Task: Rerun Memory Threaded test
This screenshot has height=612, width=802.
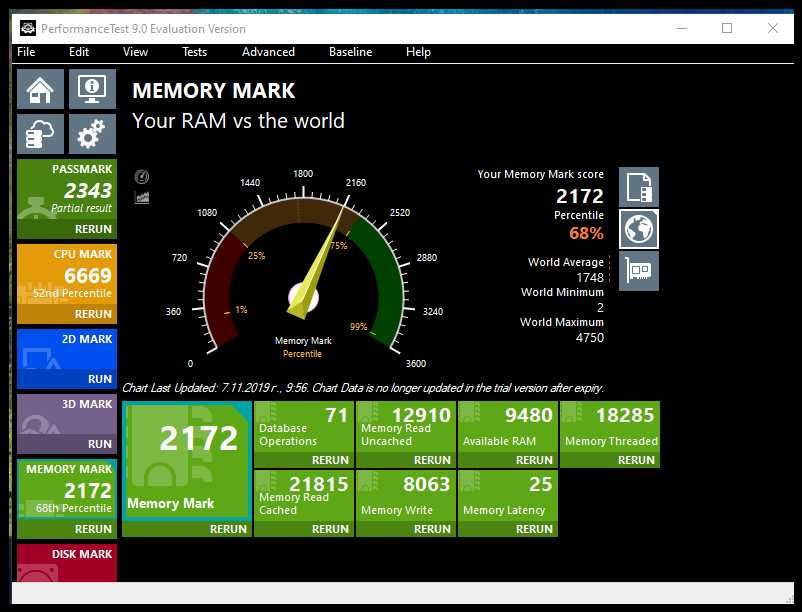Action: [636, 460]
